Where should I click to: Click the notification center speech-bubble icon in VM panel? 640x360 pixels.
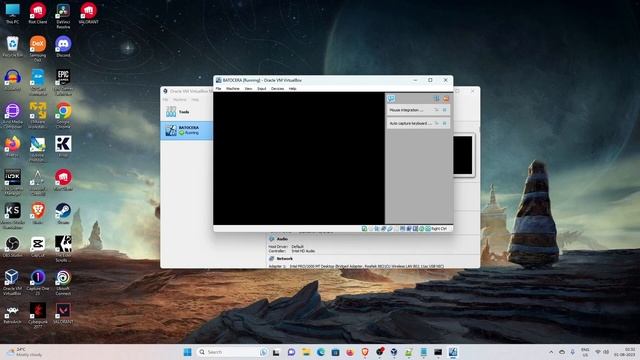click(x=391, y=99)
